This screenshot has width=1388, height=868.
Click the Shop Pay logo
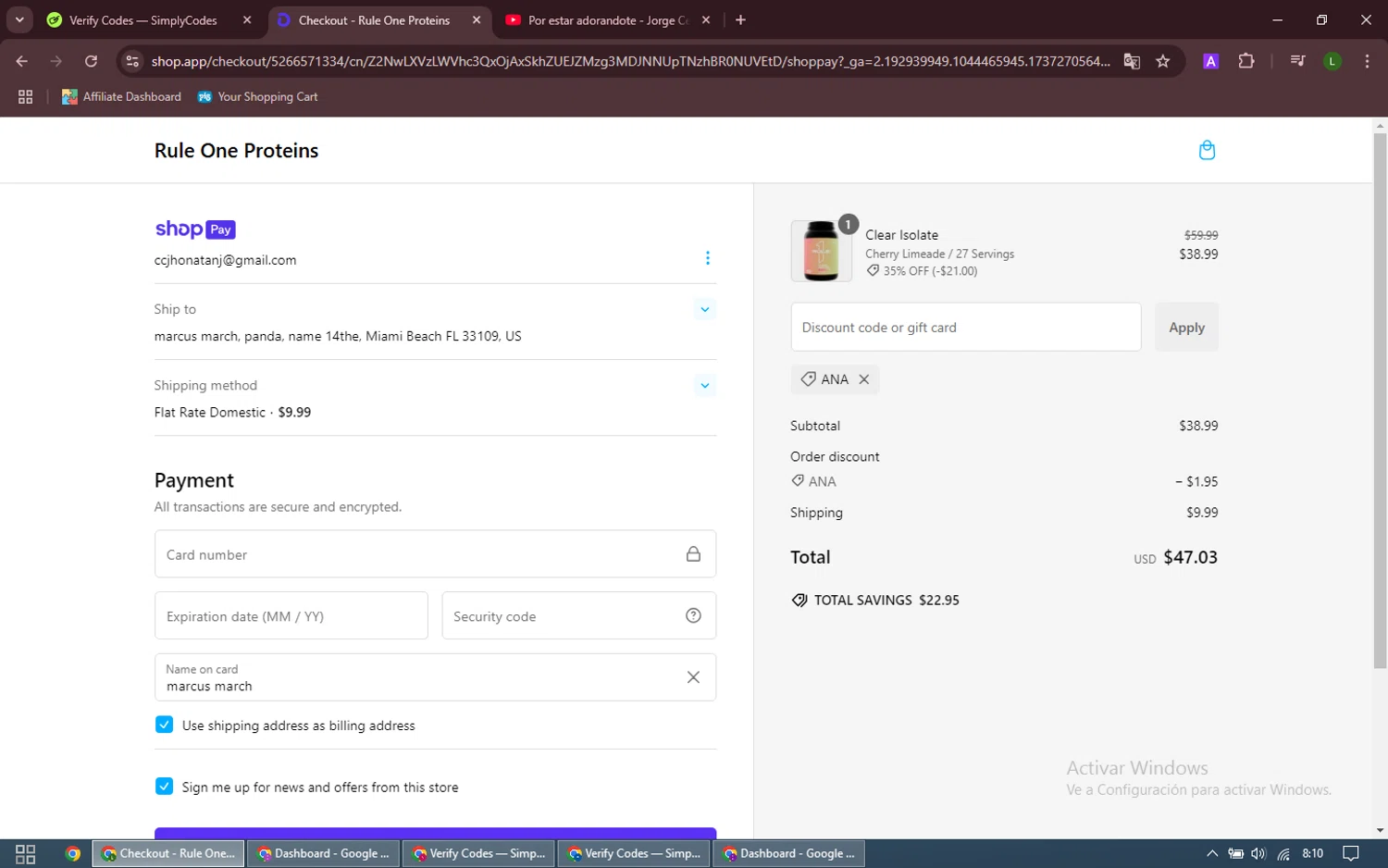pos(195,229)
